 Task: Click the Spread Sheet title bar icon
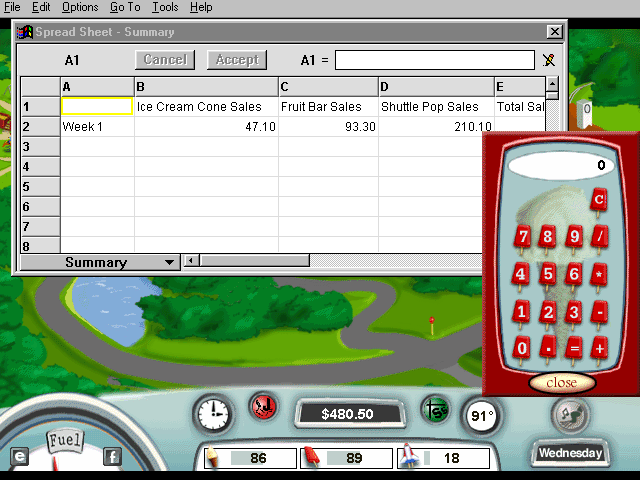tap(24, 32)
